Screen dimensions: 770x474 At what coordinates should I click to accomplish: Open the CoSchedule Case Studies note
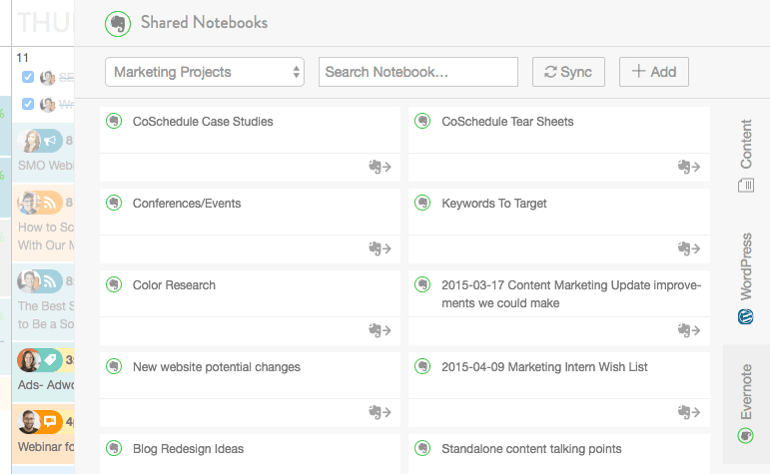[x=203, y=122]
